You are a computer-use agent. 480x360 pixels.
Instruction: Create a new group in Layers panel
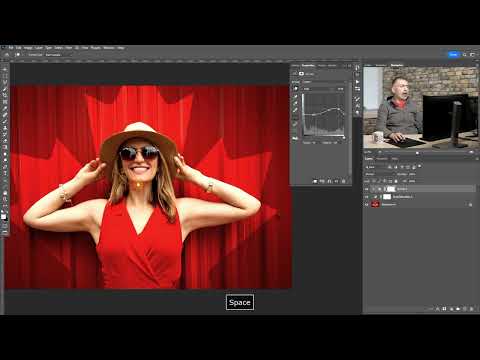point(458,309)
